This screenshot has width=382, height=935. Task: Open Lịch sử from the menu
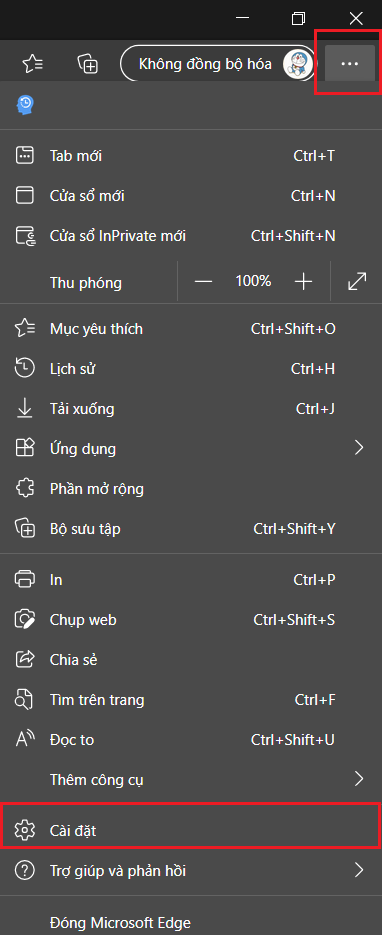pos(191,369)
